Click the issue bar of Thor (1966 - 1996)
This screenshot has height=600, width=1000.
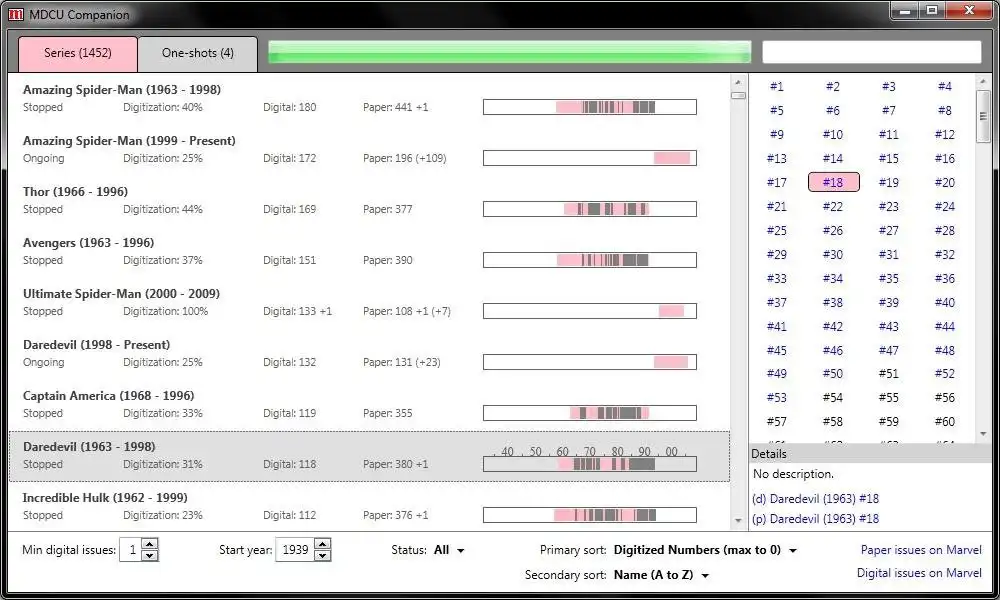pos(589,209)
